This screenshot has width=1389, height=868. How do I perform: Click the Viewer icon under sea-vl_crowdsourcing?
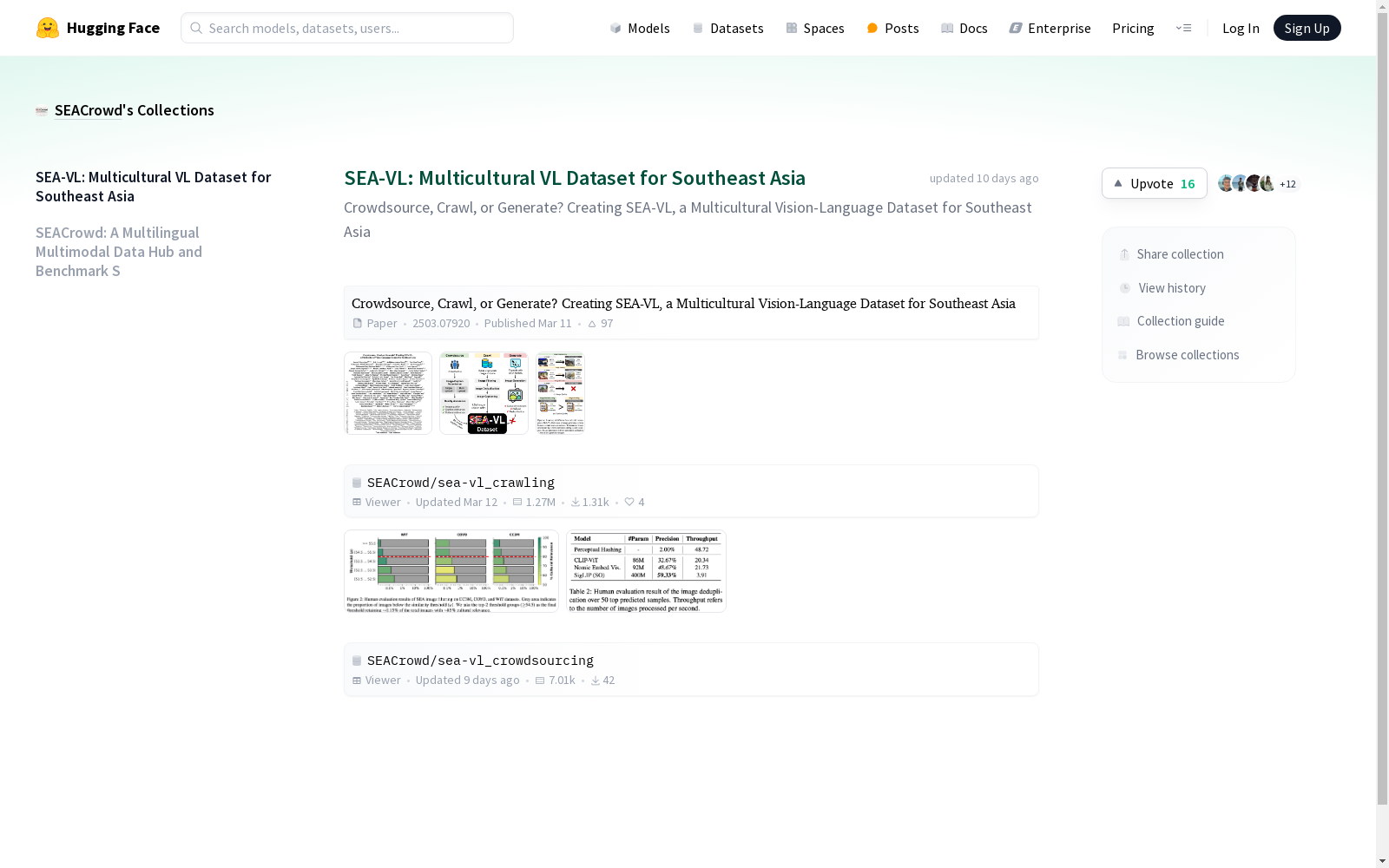pos(357,680)
